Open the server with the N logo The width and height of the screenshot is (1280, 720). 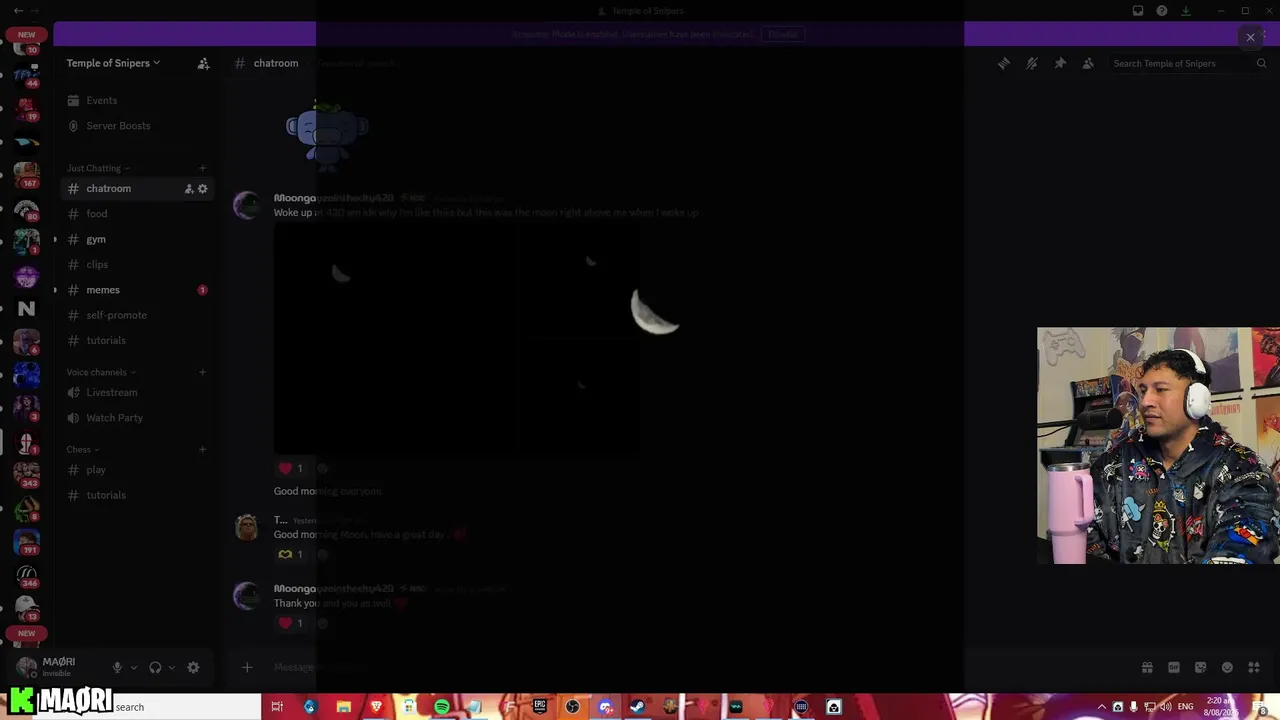[27, 308]
